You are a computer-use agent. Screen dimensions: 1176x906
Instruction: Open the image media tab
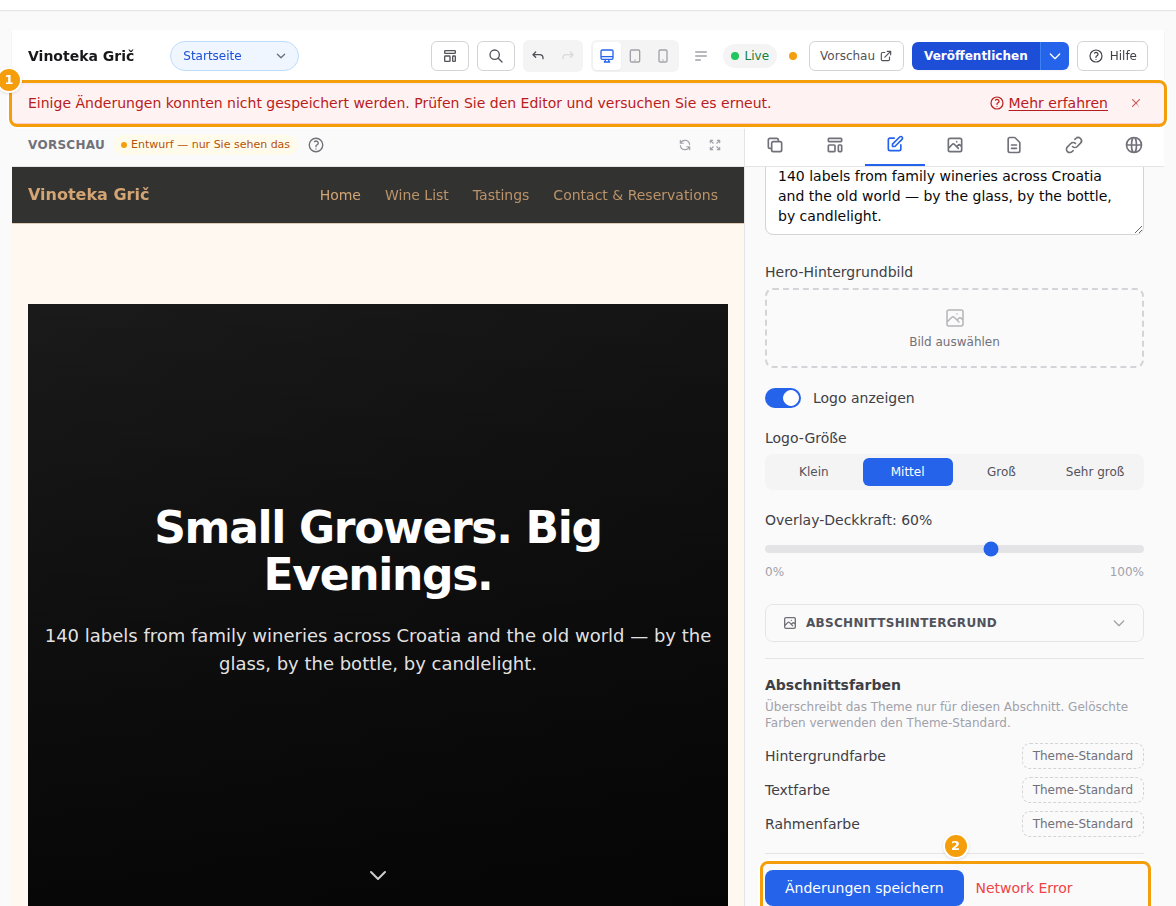tap(955, 145)
